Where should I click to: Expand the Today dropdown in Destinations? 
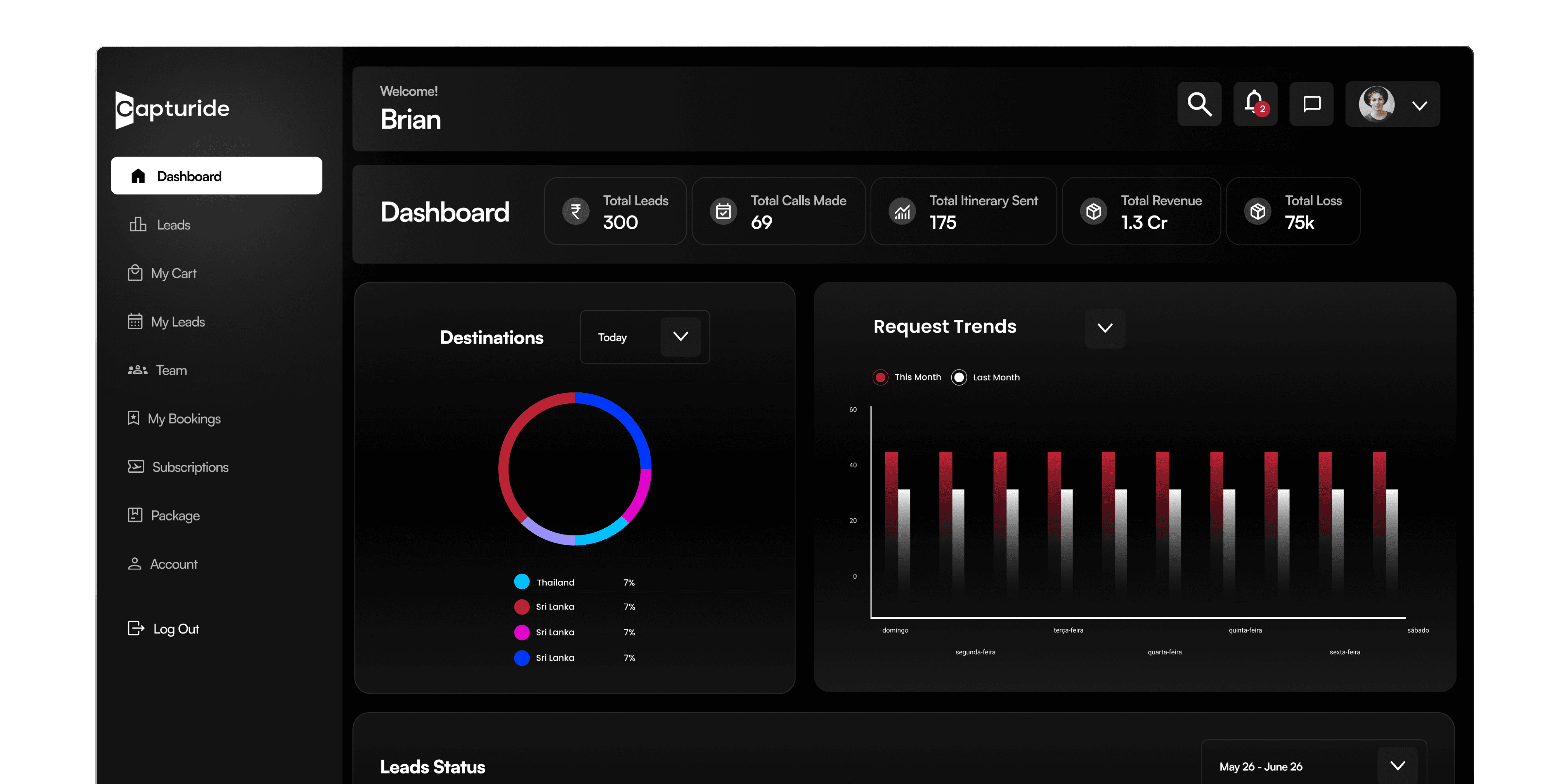(x=680, y=336)
